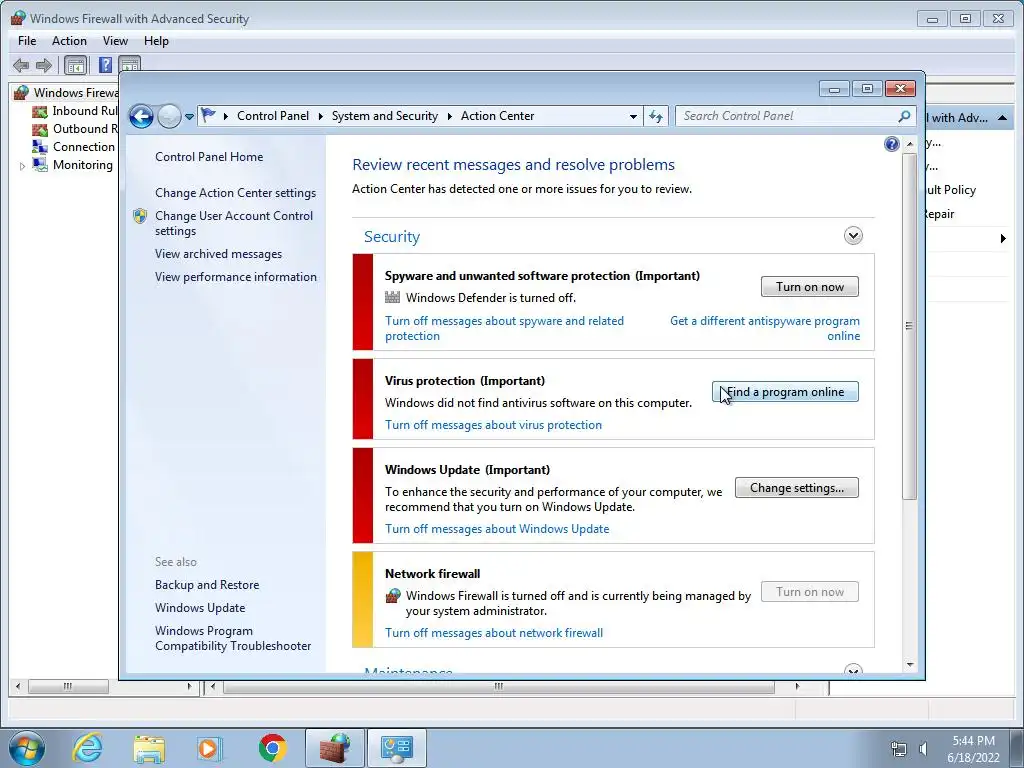The width and height of the screenshot is (1024, 768).
Task: Expand the Monitoring tree node arrow
Action: tap(22, 166)
